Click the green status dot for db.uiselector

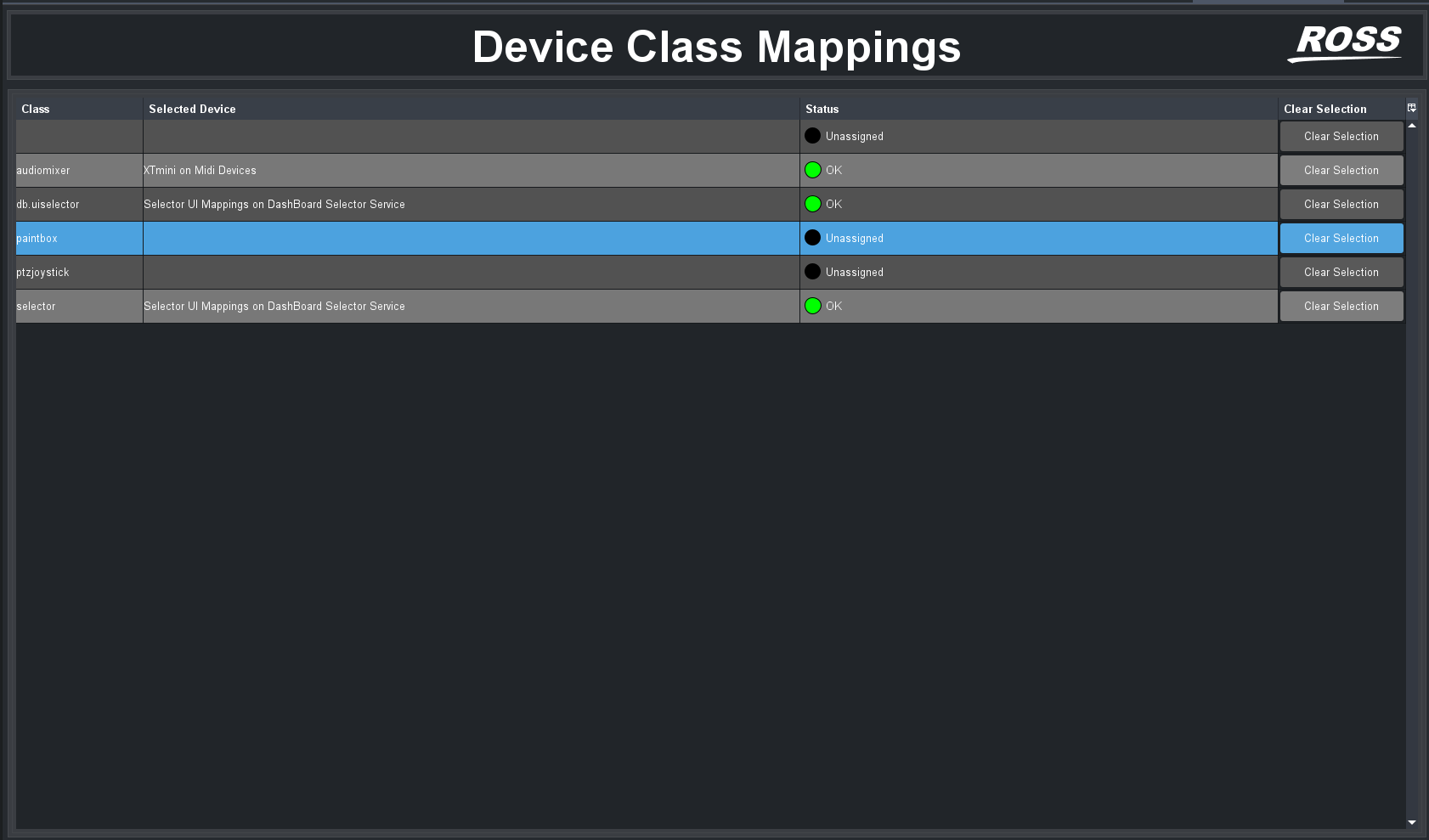pos(813,204)
